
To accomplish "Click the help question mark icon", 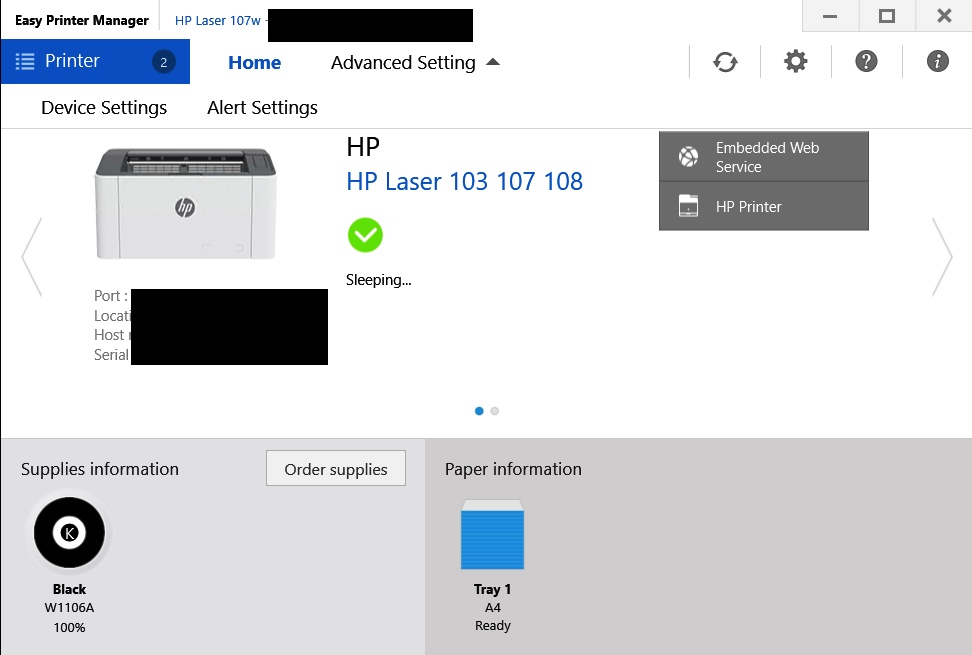I will point(866,62).
